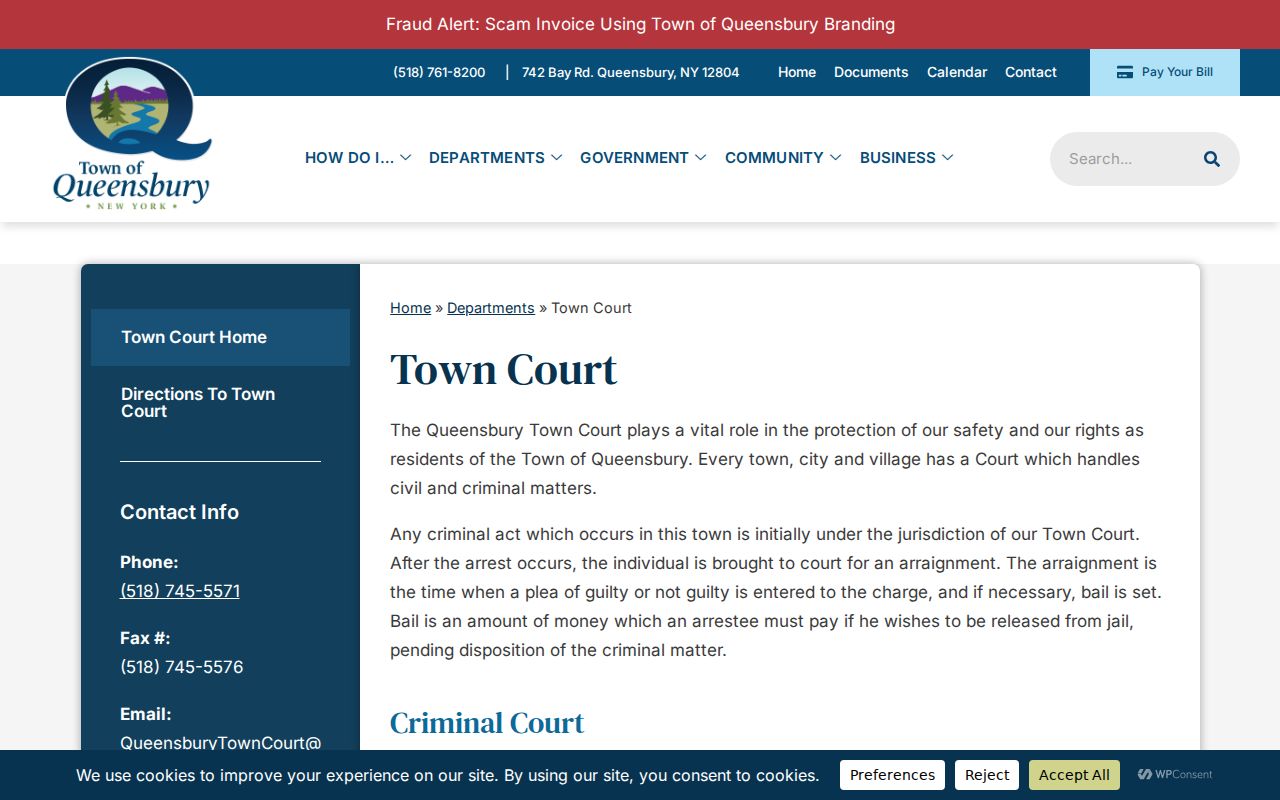
Task: Open the Contact page link
Action: coord(1031,72)
